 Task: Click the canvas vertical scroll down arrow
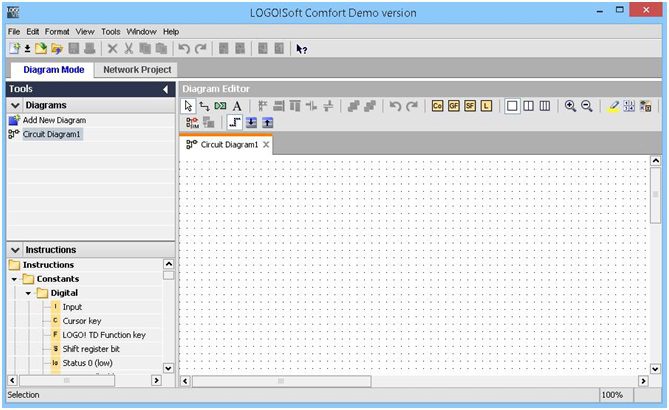(x=655, y=369)
